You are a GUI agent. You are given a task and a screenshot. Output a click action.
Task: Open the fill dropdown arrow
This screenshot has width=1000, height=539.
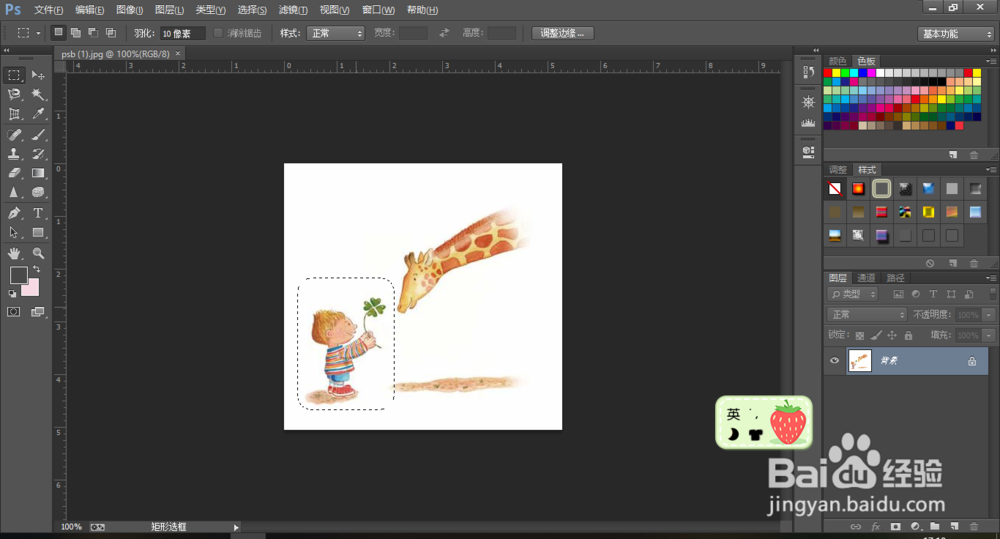(x=989, y=335)
